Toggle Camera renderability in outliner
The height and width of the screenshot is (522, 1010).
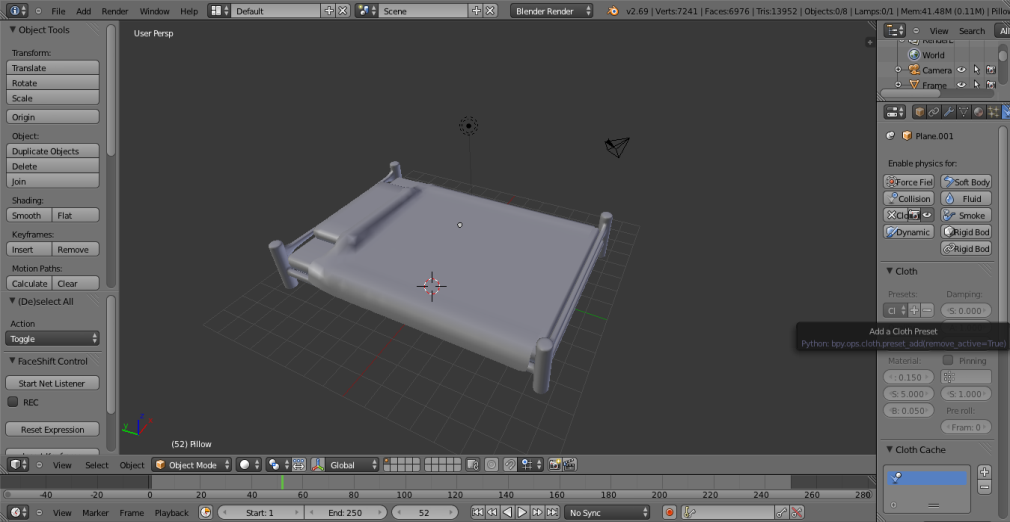point(991,70)
